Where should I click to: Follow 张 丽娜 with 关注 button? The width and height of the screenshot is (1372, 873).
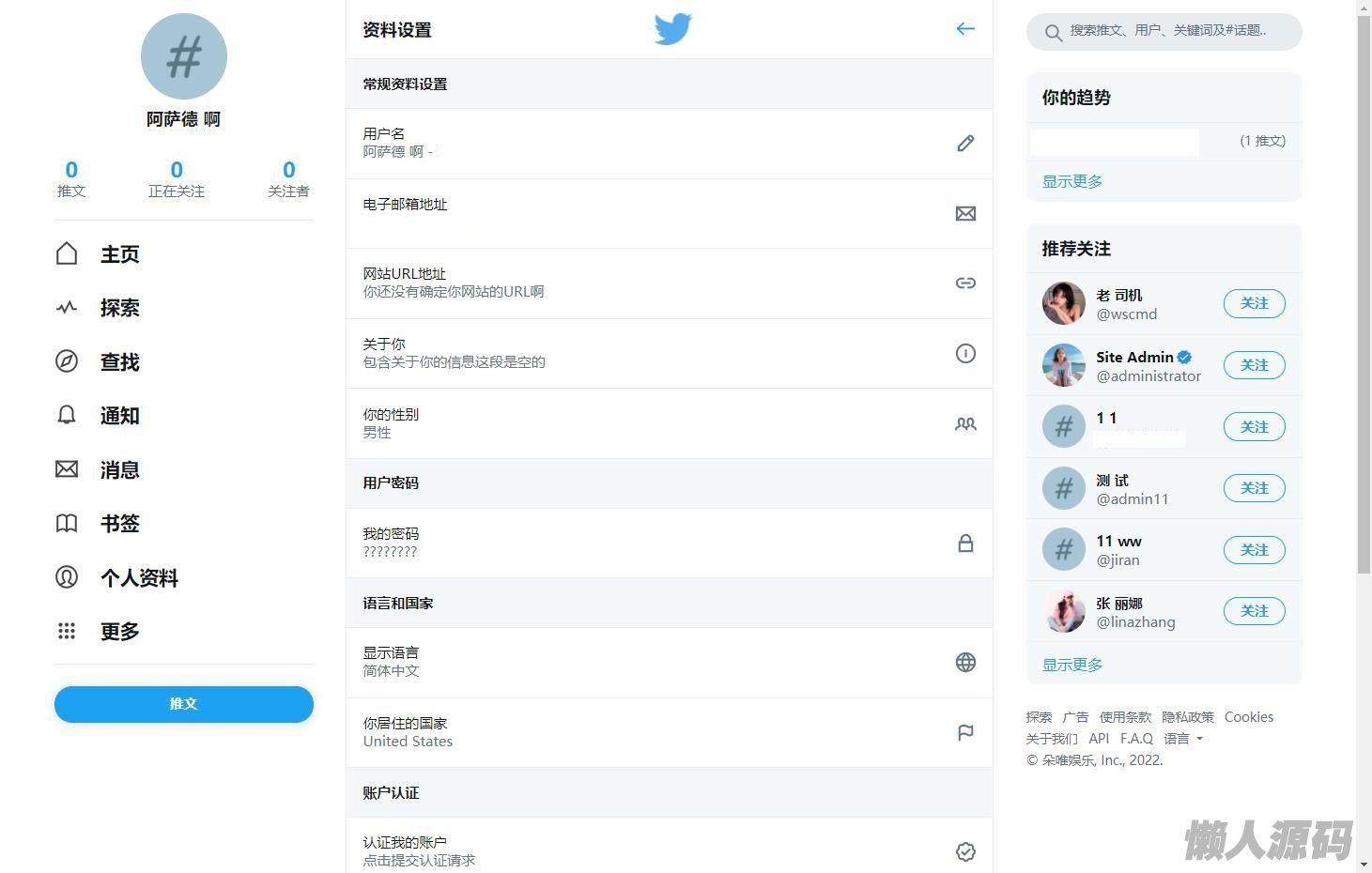1254,611
